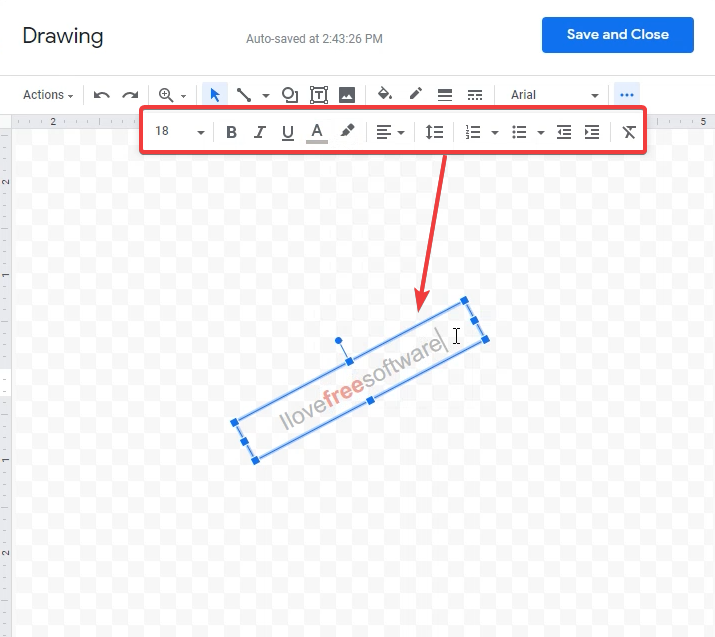Decrease the indent
The height and width of the screenshot is (637, 715).
click(564, 132)
